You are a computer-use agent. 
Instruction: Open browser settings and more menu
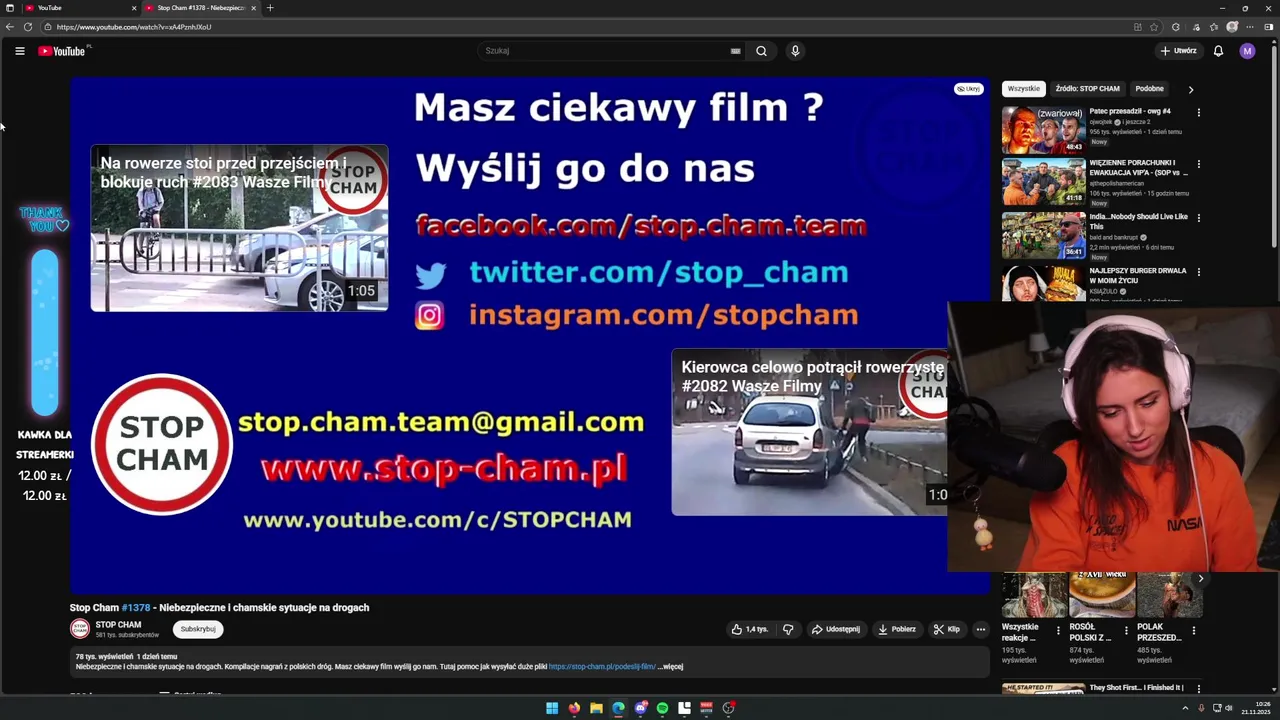1251,27
